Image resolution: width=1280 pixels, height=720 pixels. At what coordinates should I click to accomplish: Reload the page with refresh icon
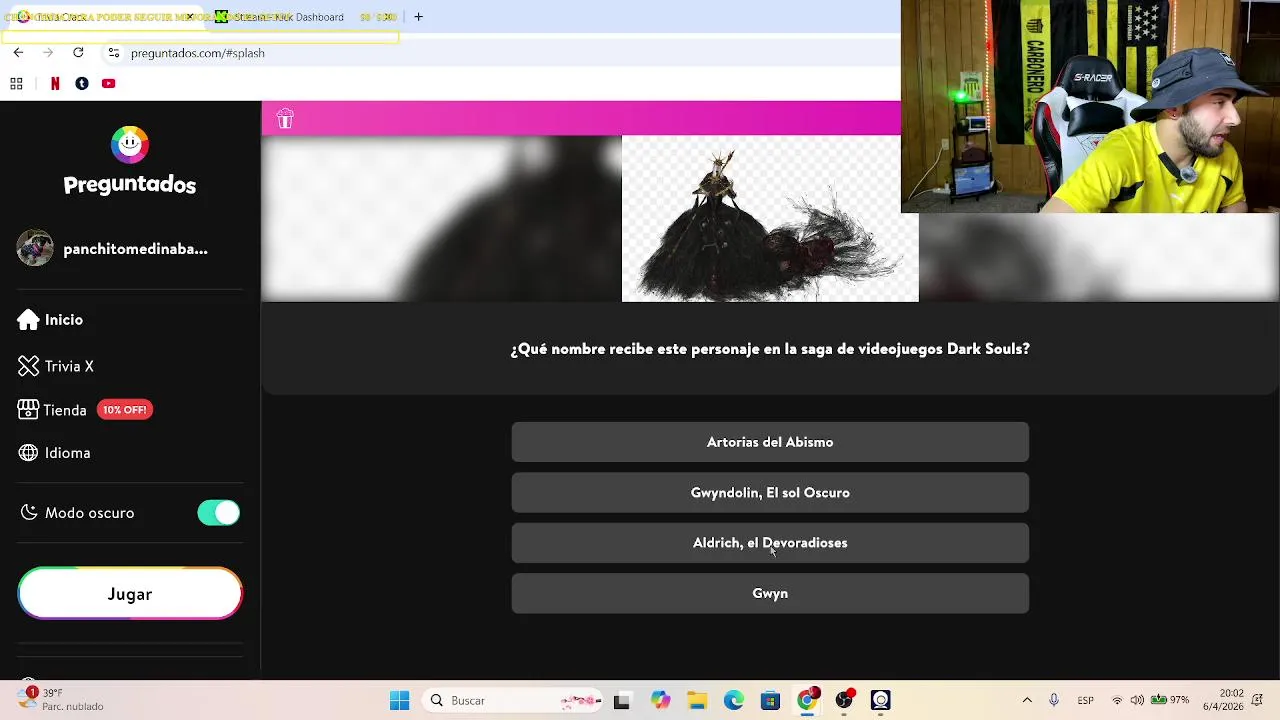click(x=78, y=53)
